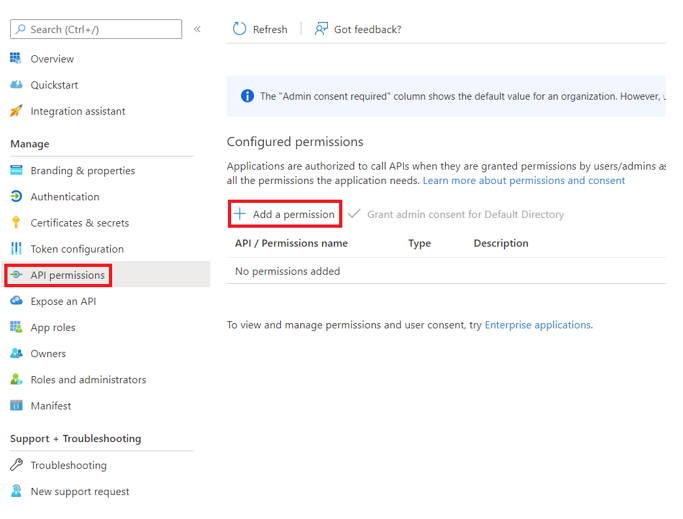
Task: Click the Owners people icon
Action: [16, 353]
